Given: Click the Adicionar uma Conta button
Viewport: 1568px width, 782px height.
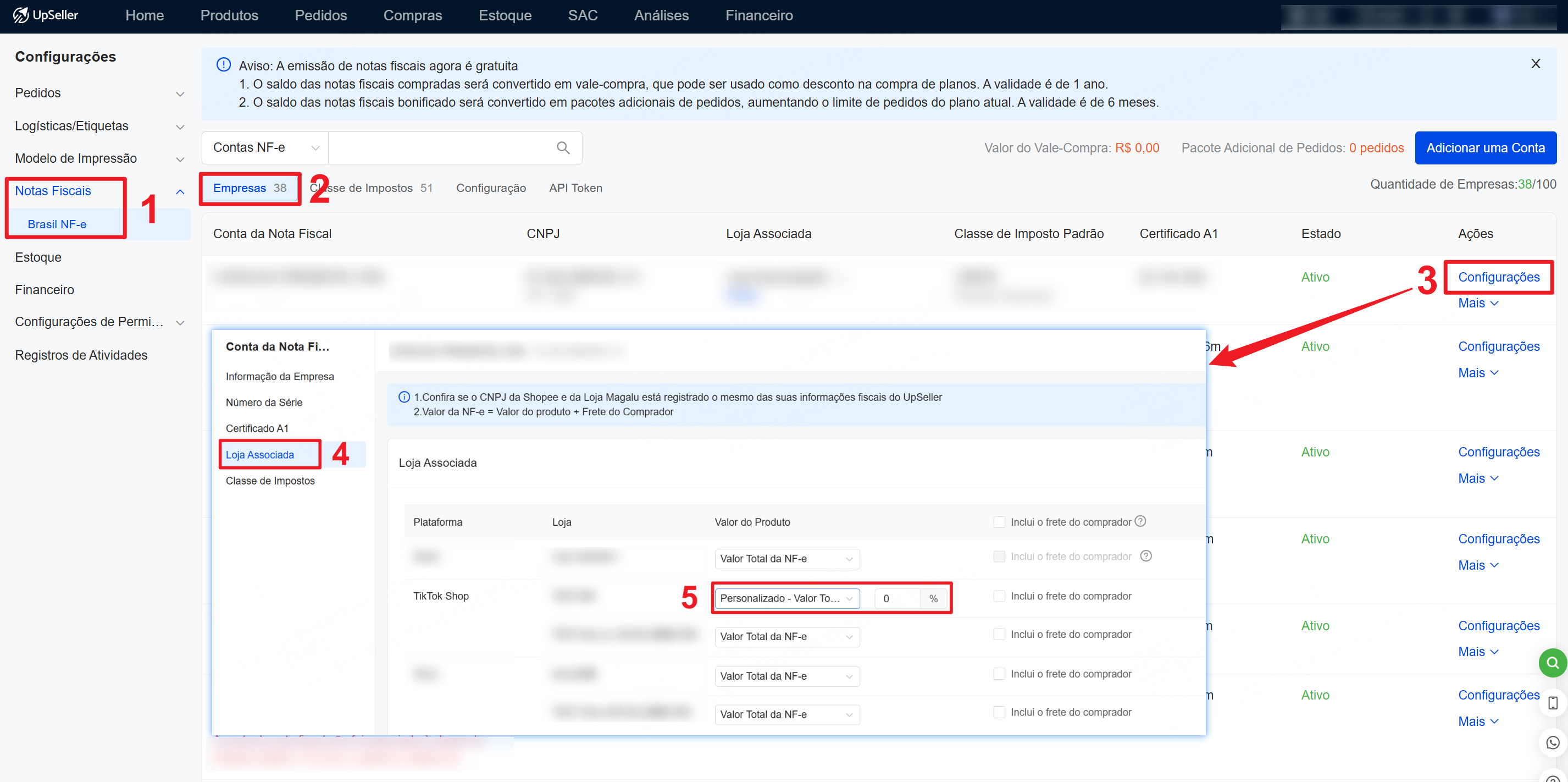Looking at the screenshot, I should click(1484, 148).
